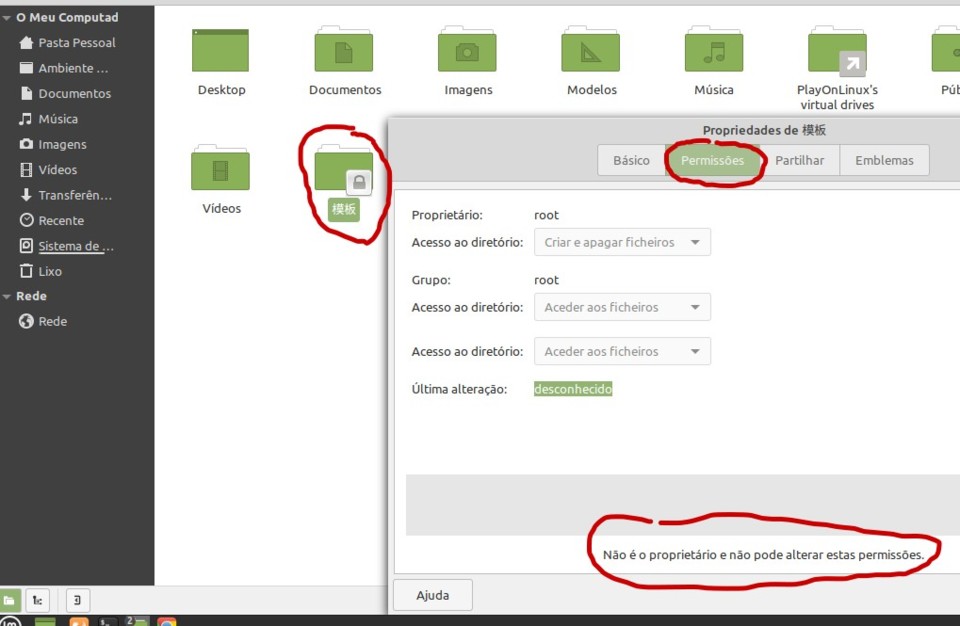Hide the sidebar using bottom bar button
The height and width of the screenshot is (626, 960).
[x=78, y=600]
